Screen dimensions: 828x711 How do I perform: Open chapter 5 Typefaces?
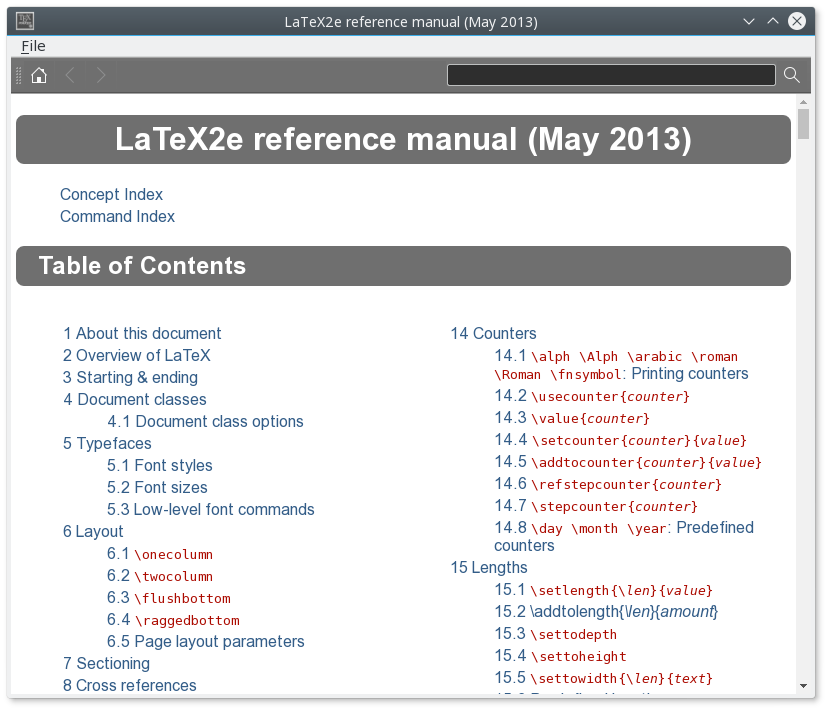pyautogui.click(x=107, y=444)
